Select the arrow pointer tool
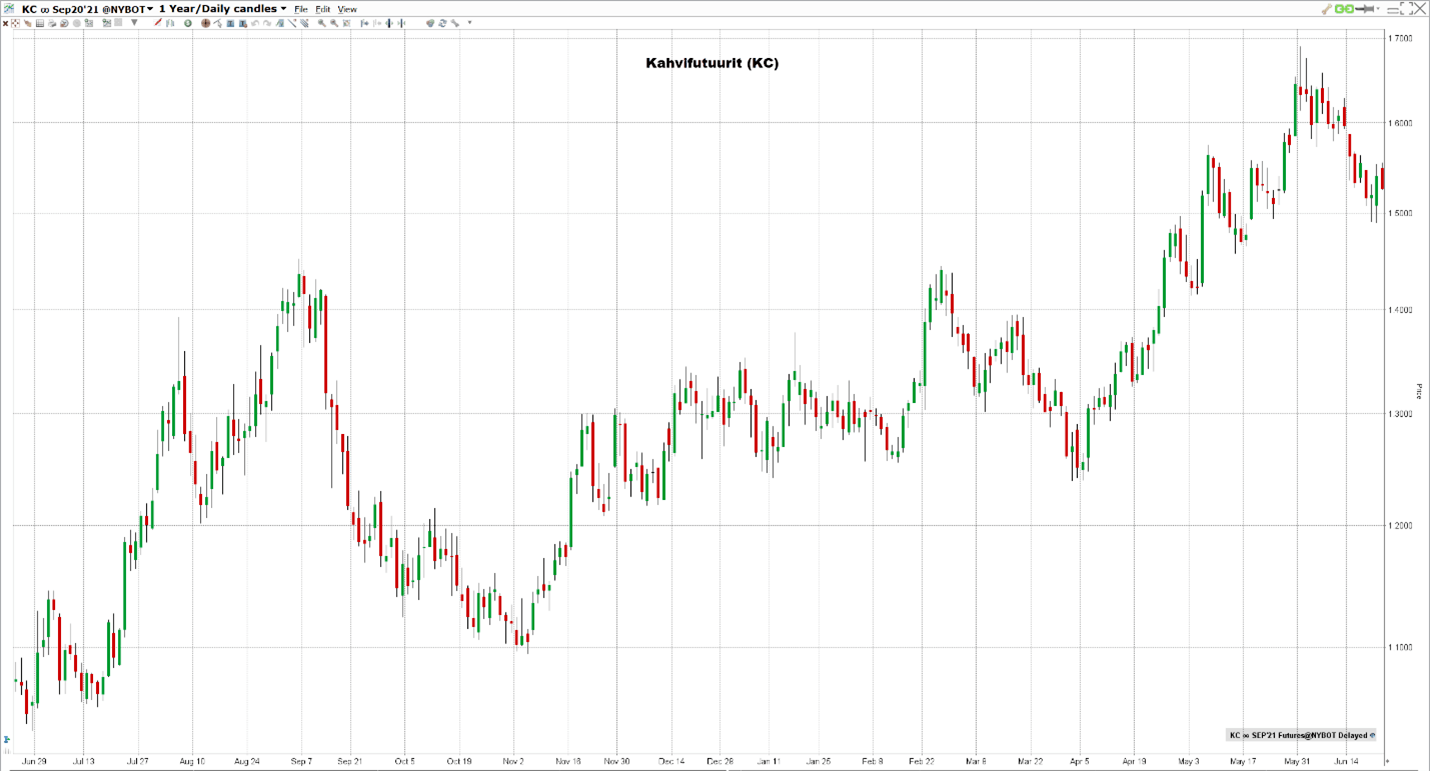1430x771 pixels. pos(218,23)
